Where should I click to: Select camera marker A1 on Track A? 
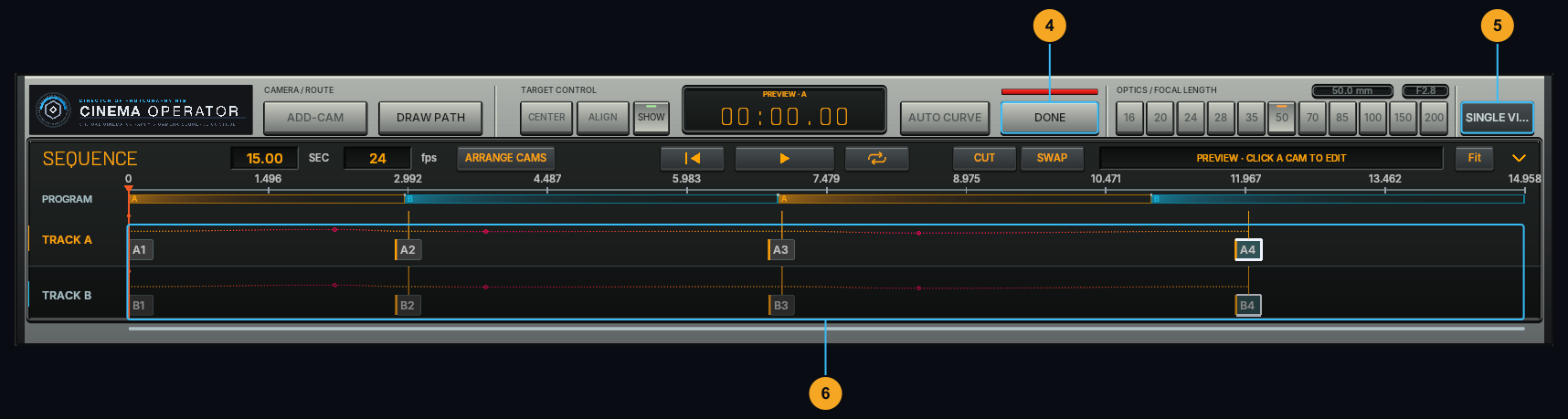point(140,250)
